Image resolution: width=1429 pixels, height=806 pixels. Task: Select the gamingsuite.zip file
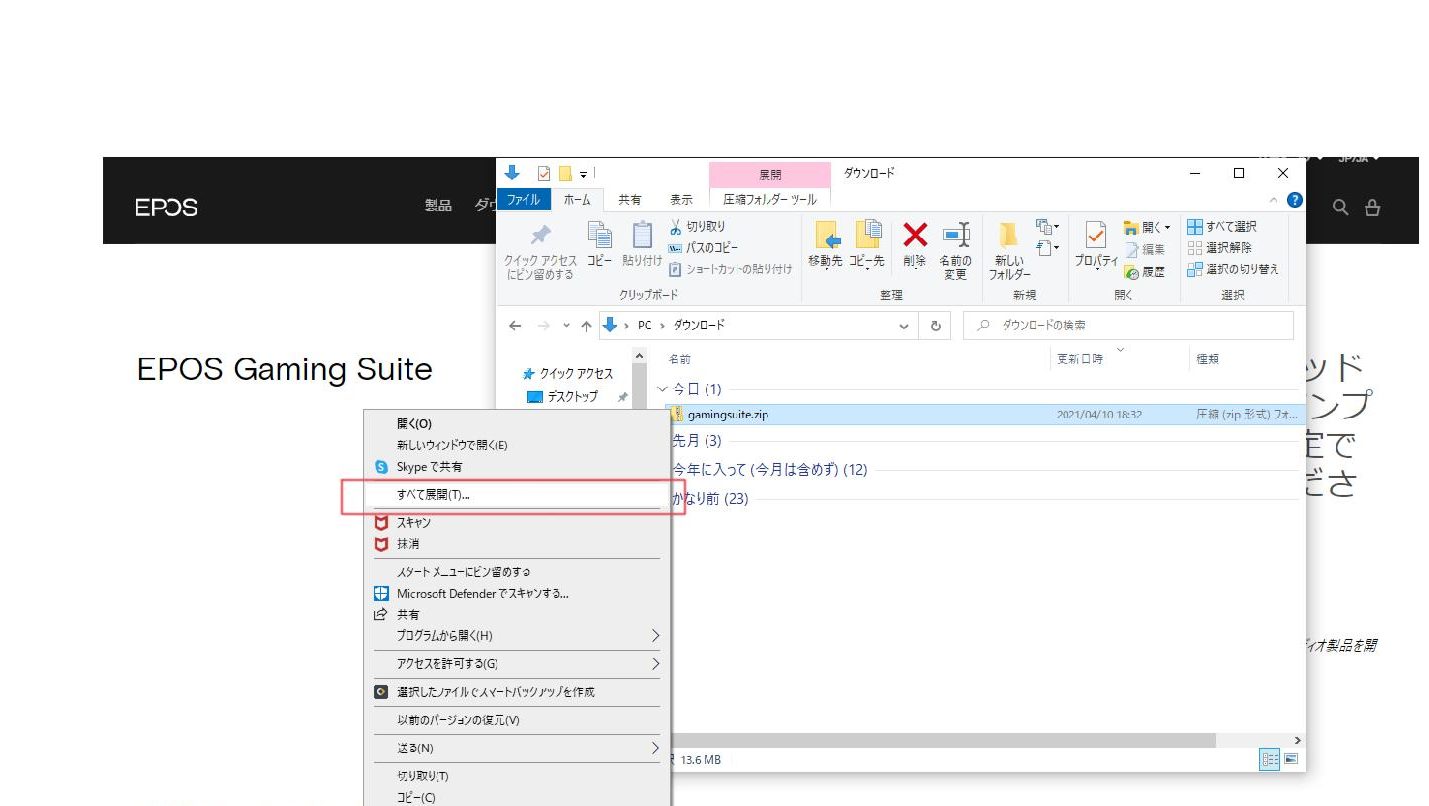pyautogui.click(x=984, y=414)
